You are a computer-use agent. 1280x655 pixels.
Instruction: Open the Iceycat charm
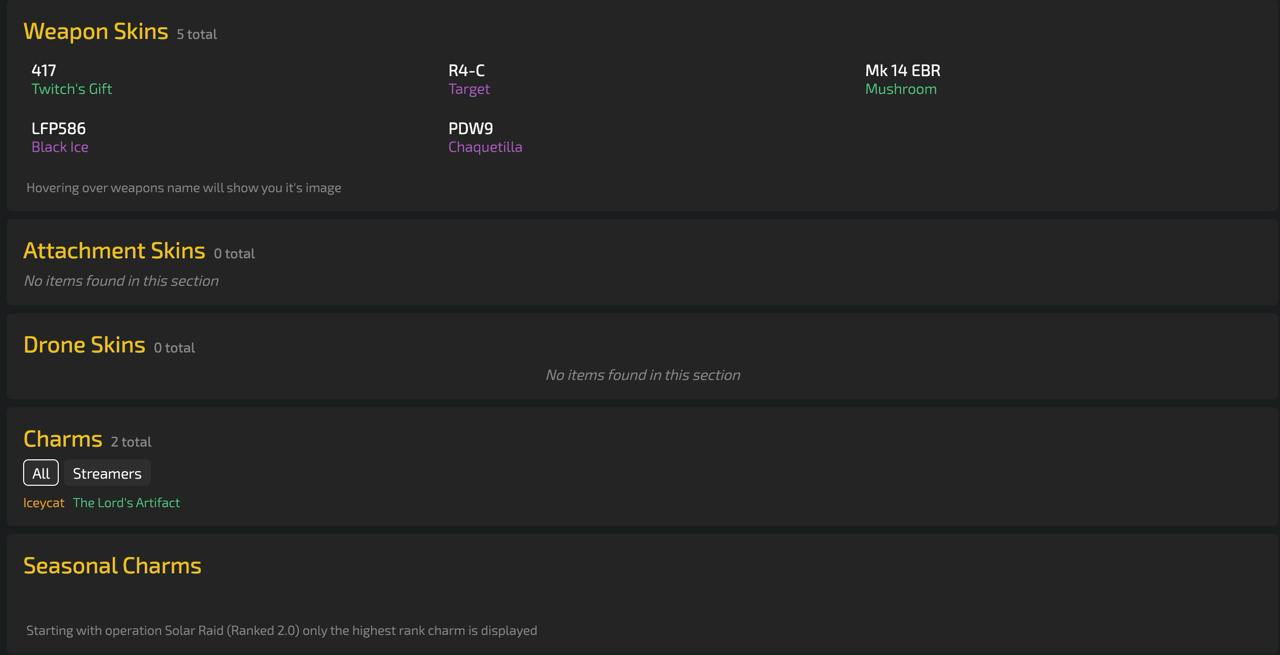tap(44, 503)
